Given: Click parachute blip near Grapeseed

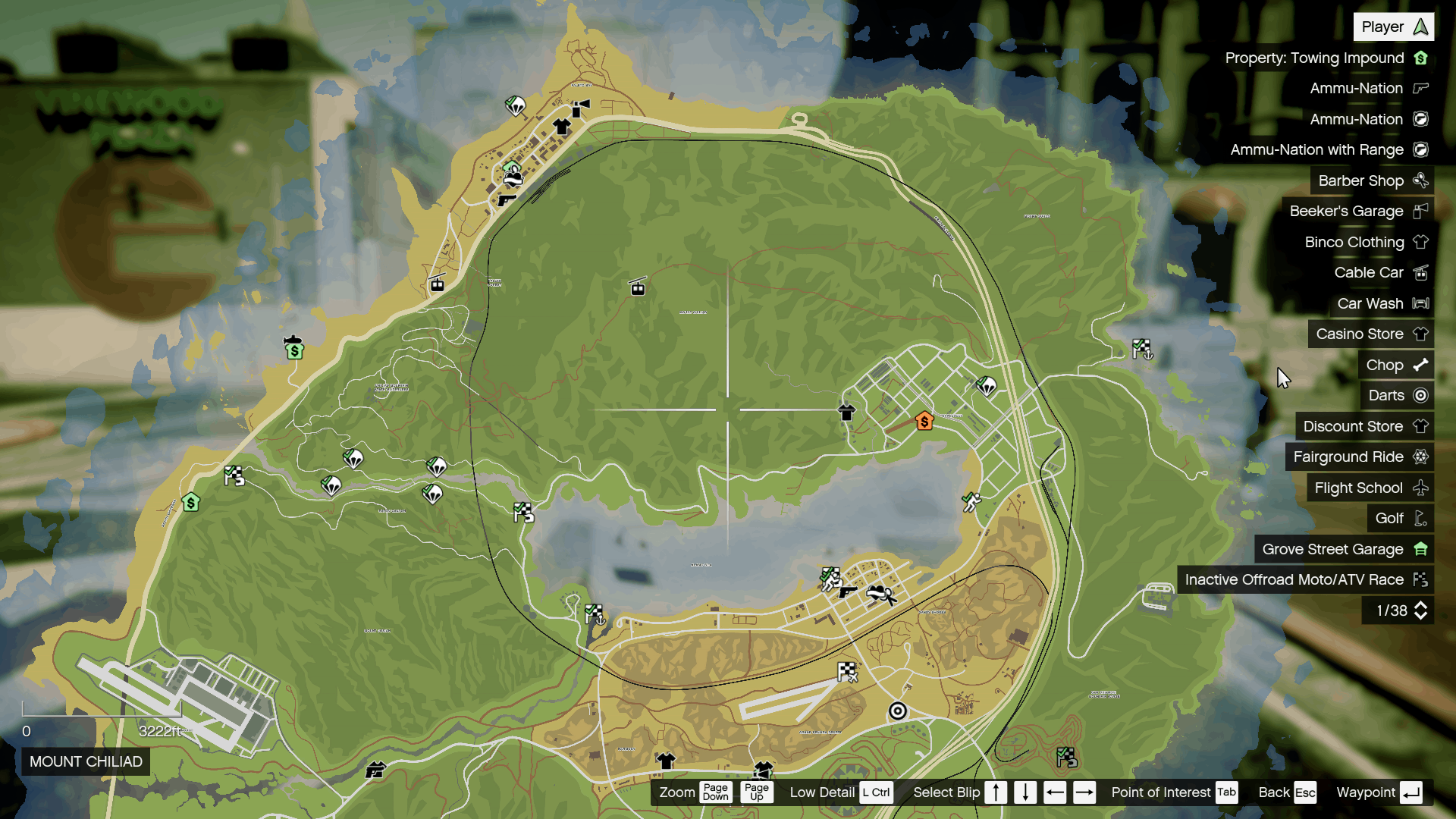Looking at the screenshot, I should [x=986, y=386].
